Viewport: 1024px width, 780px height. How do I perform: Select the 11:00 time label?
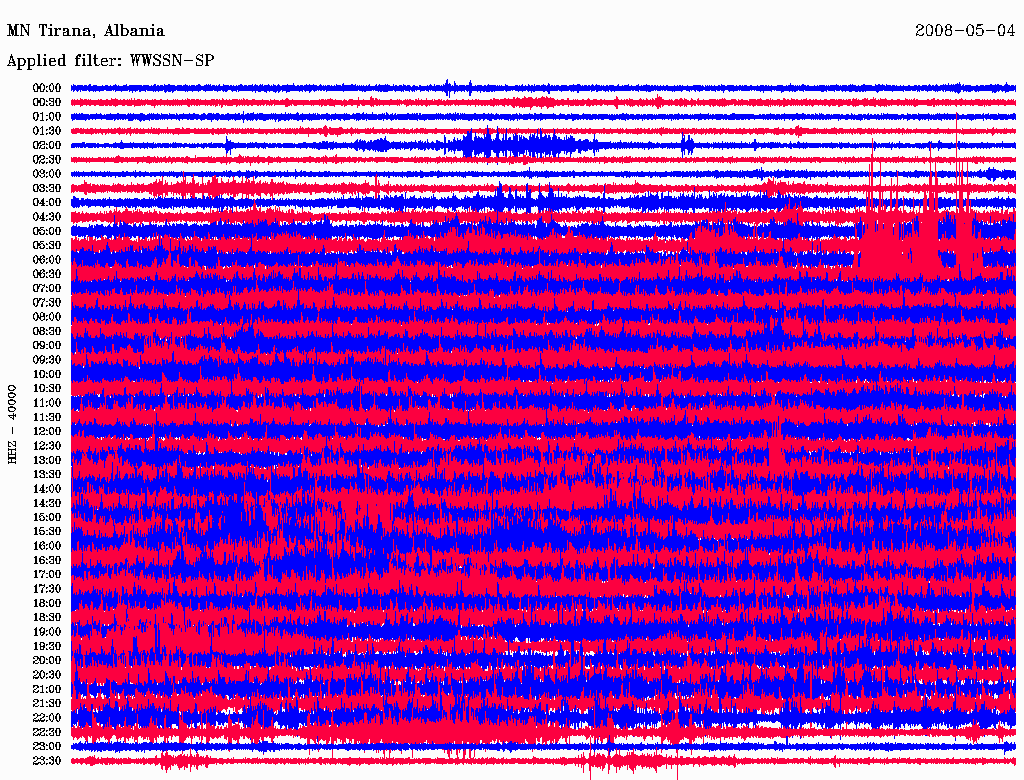(47, 403)
